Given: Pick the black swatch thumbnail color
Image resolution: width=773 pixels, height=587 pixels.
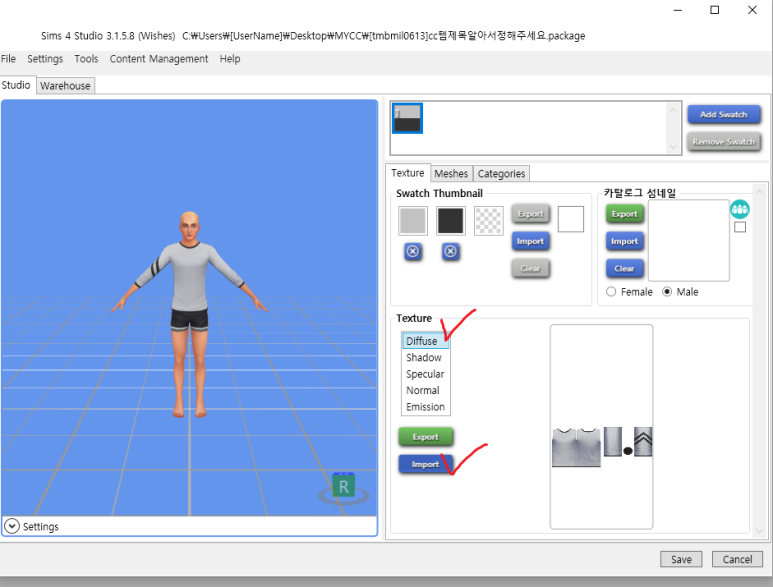Looking at the screenshot, I should (451, 220).
